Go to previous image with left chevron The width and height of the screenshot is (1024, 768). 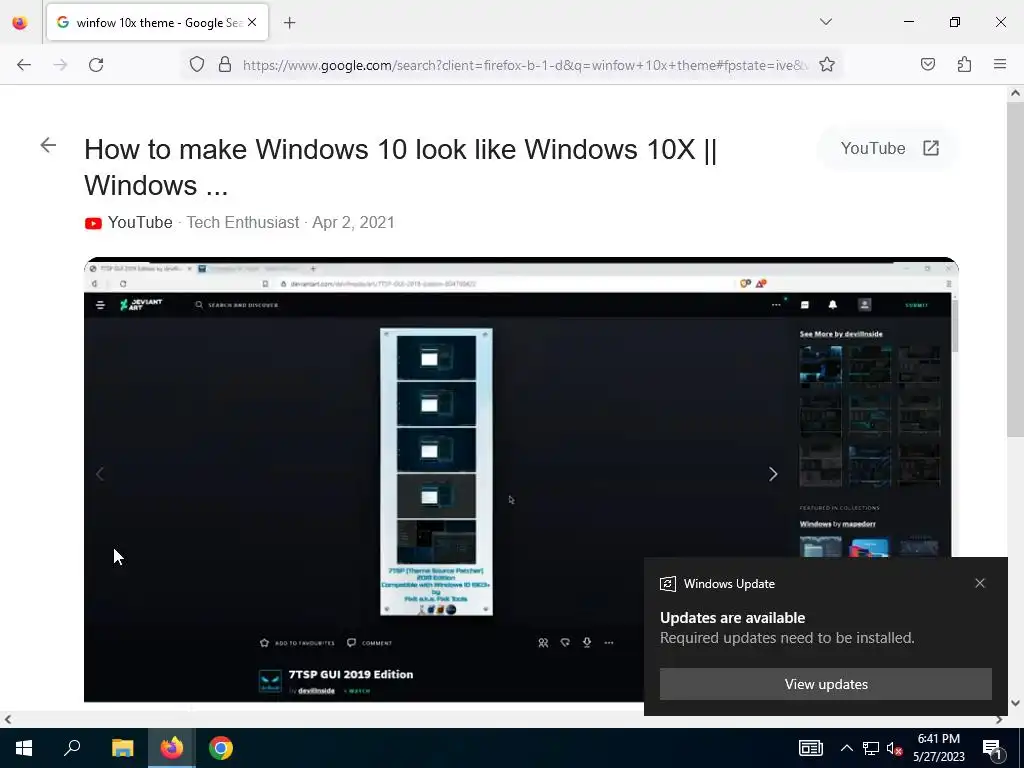click(100, 474)
